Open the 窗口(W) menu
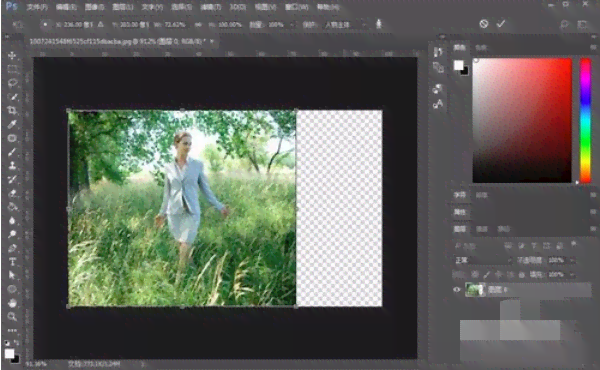 click(297, 7)
